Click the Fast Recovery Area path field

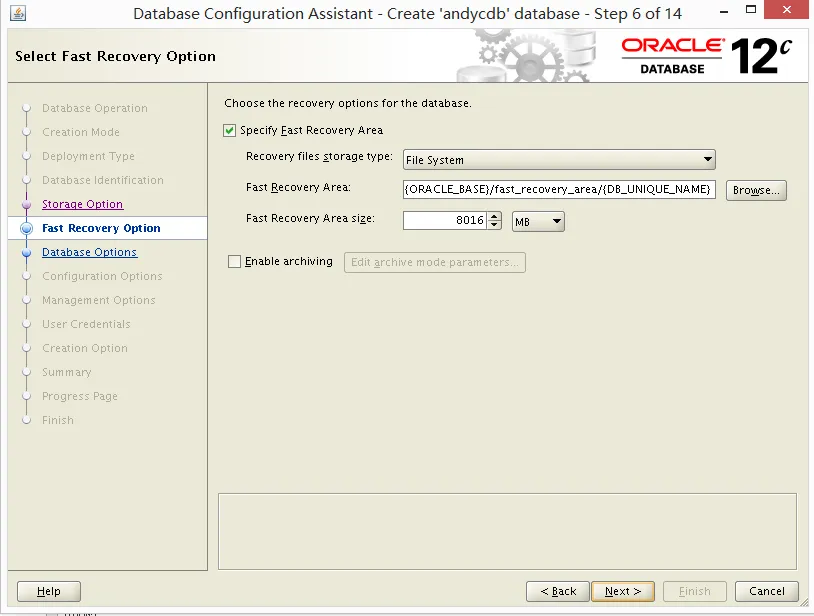[559, 189]
